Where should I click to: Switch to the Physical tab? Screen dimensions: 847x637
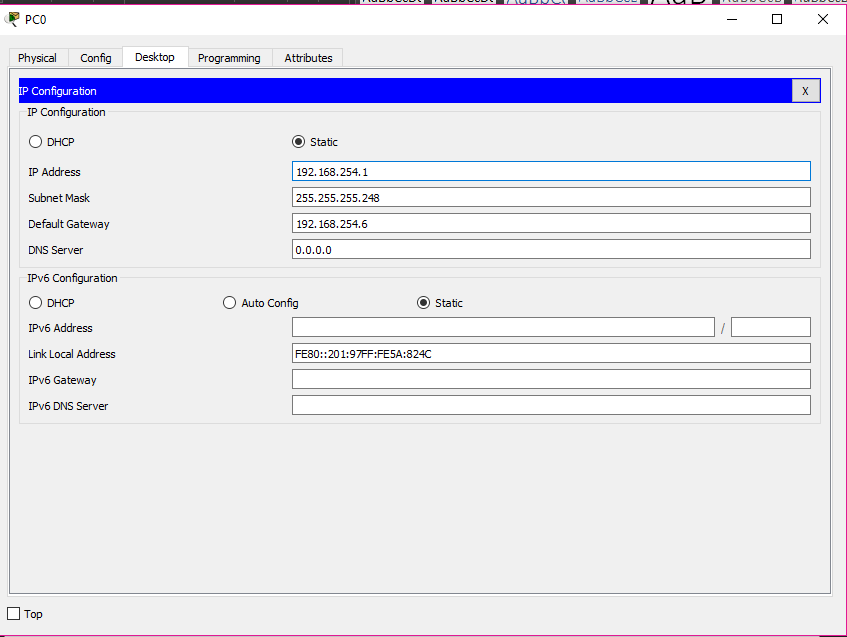pyautogui.click(x=37, y=58)
